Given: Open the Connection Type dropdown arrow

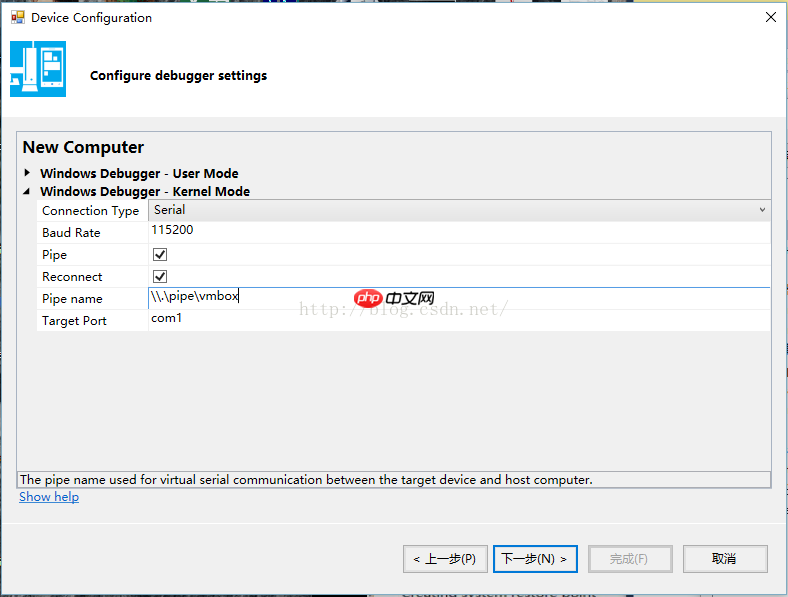Looking at the screenshot, I should [x=762, y=210].
